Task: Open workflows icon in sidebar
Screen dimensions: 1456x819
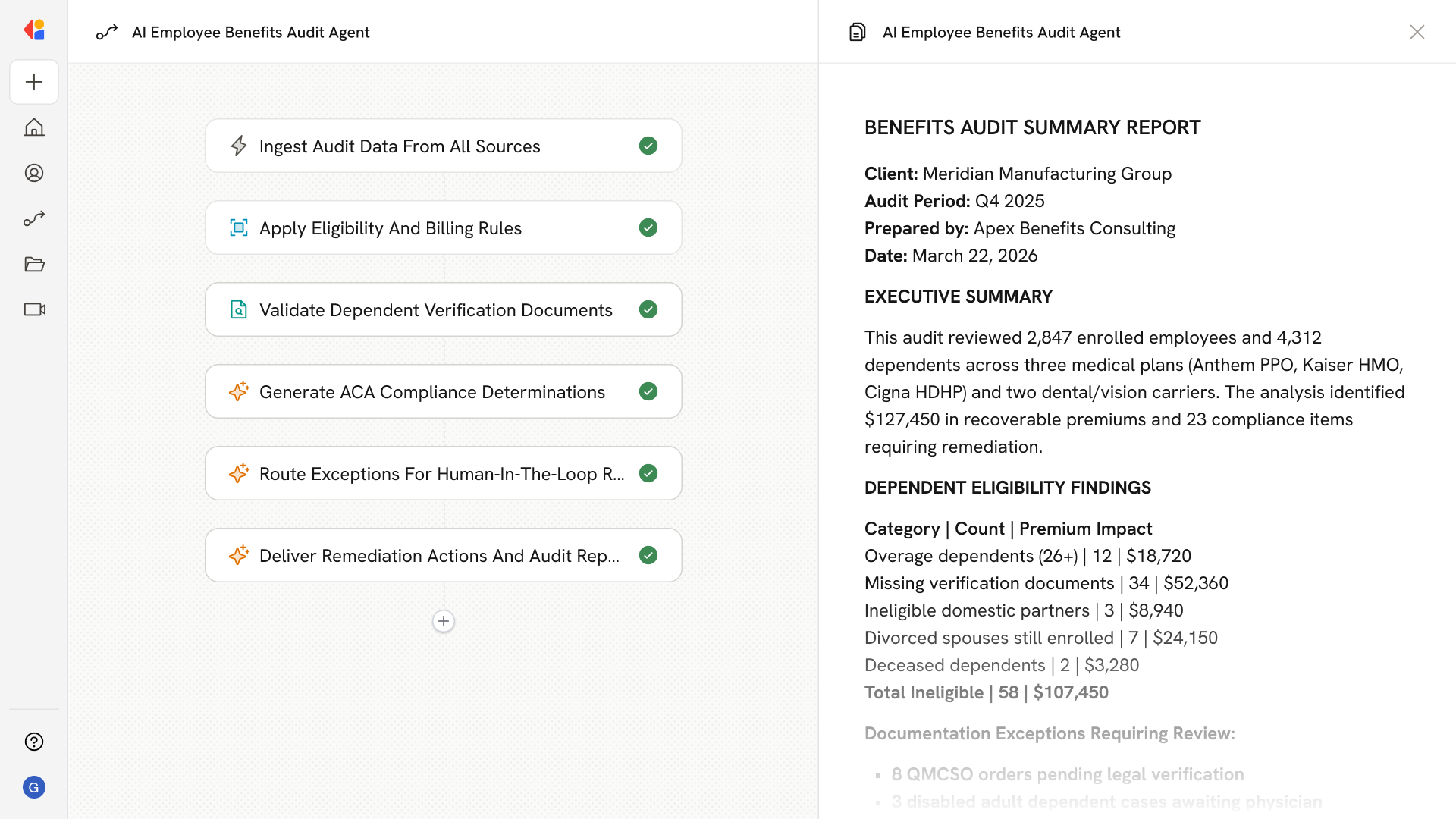Action: pos(34,218)
